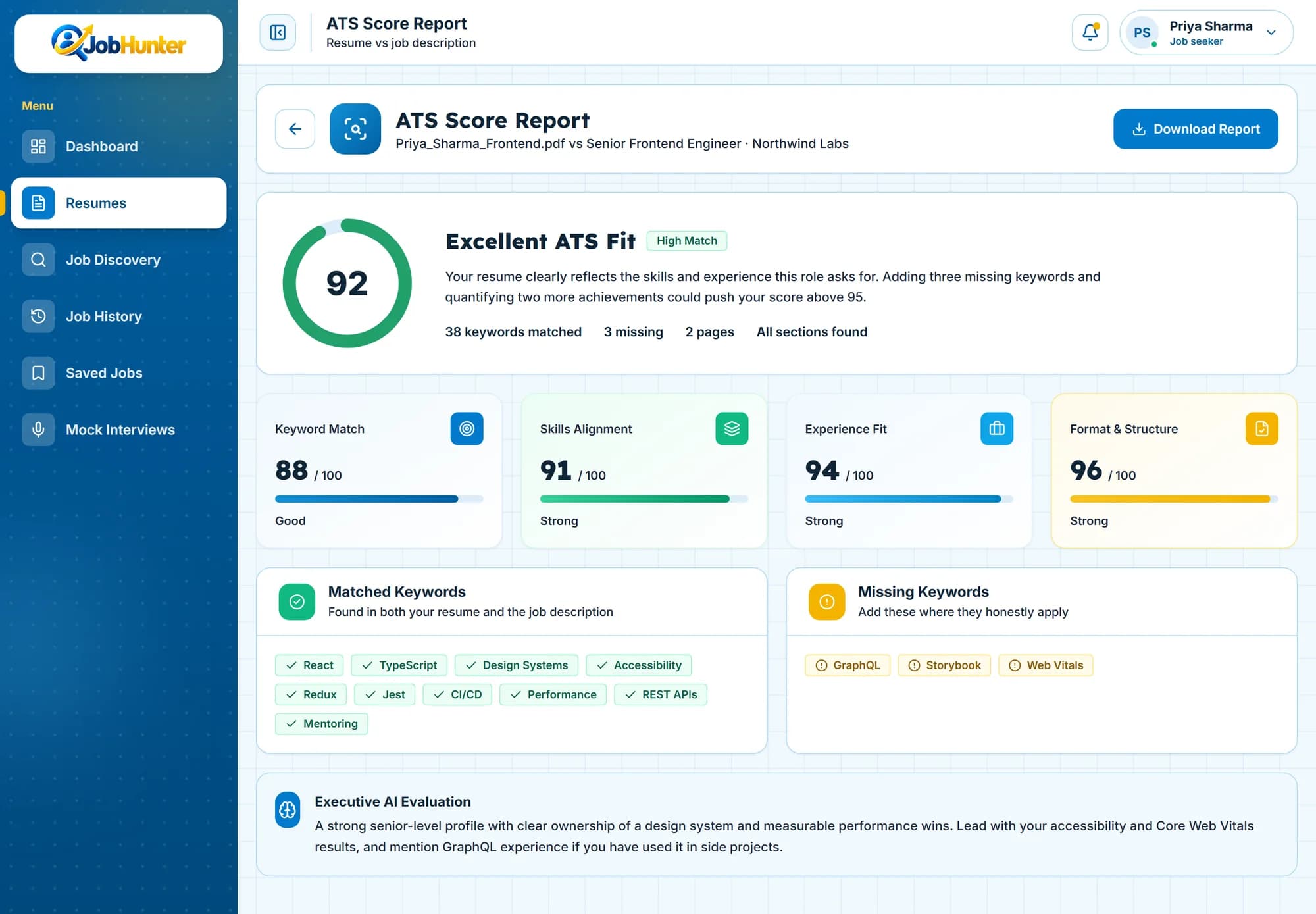The height and width of the screenshot is (914, 1316).
Task: Click the ATS scan icon tile
Action: (355, 128)
